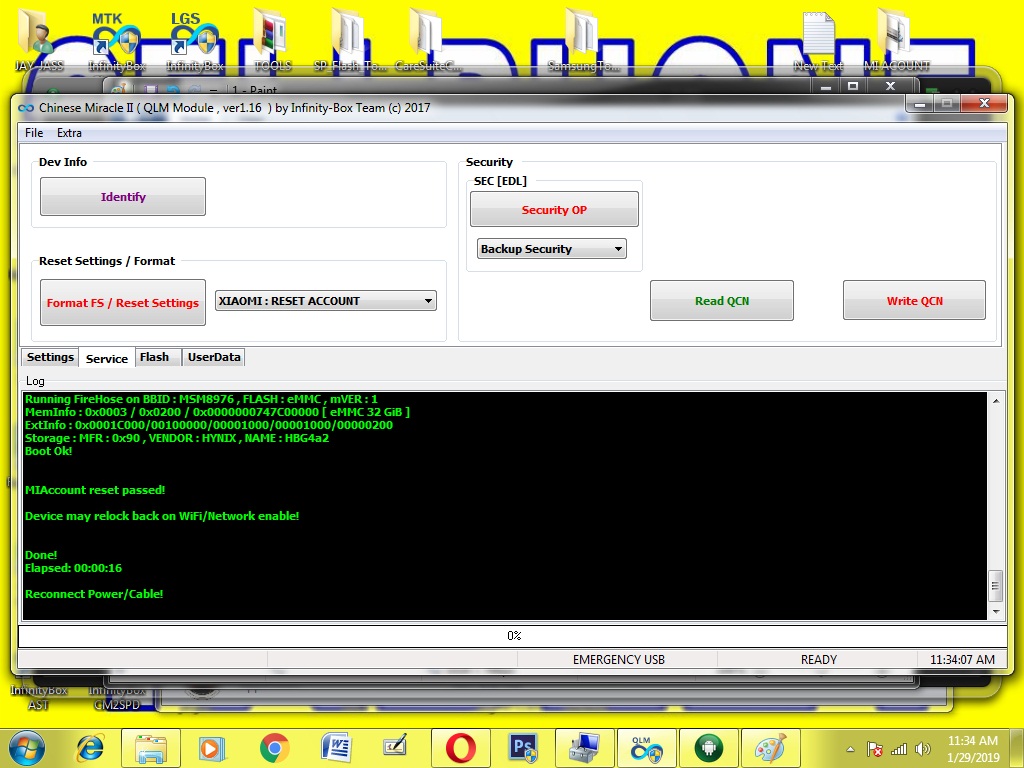Show hidden system tray icons

[850, 750]
